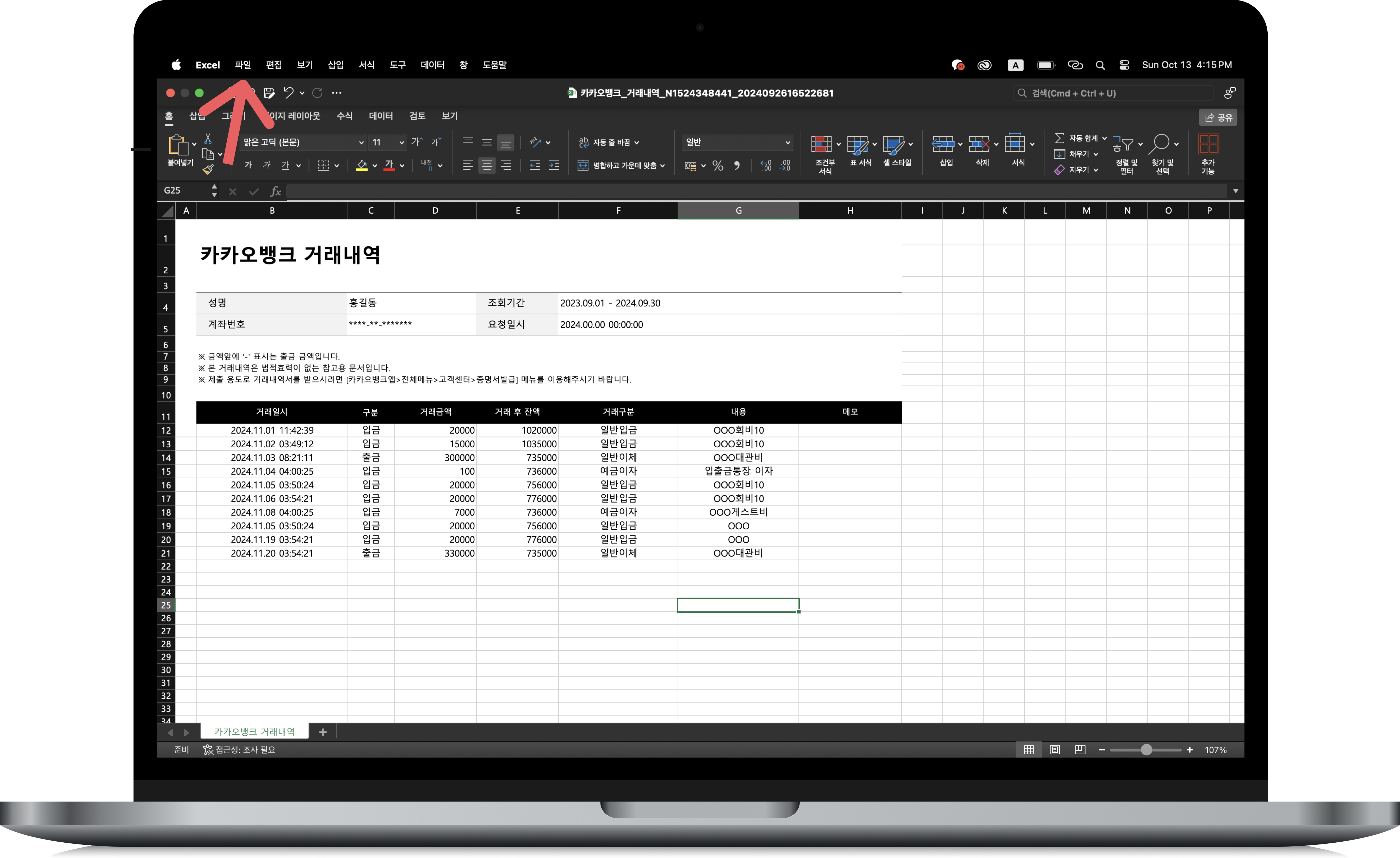Click the Undo arrow icon

[289, 92]
